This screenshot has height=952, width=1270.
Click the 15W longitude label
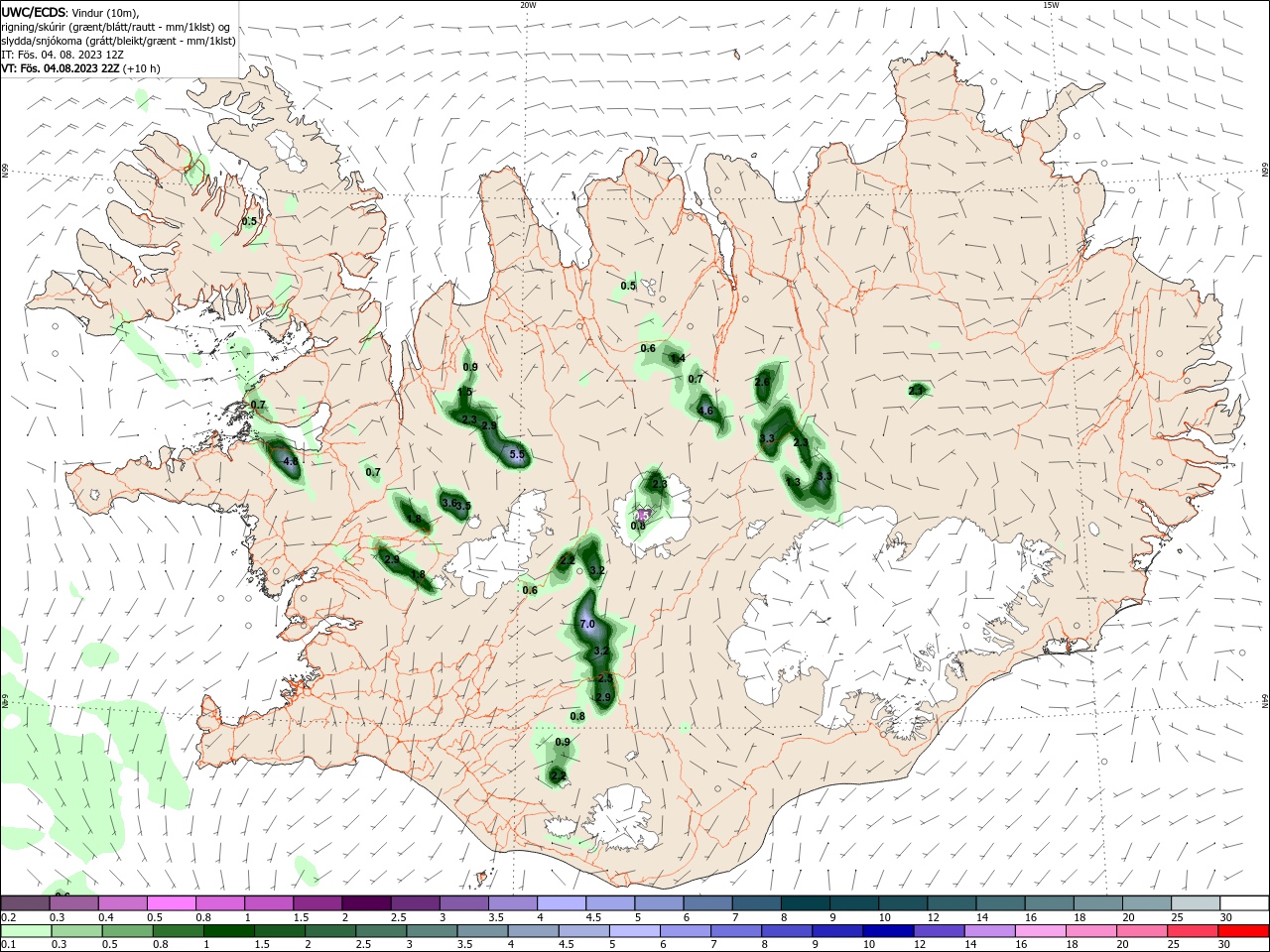click(1051, 5)
